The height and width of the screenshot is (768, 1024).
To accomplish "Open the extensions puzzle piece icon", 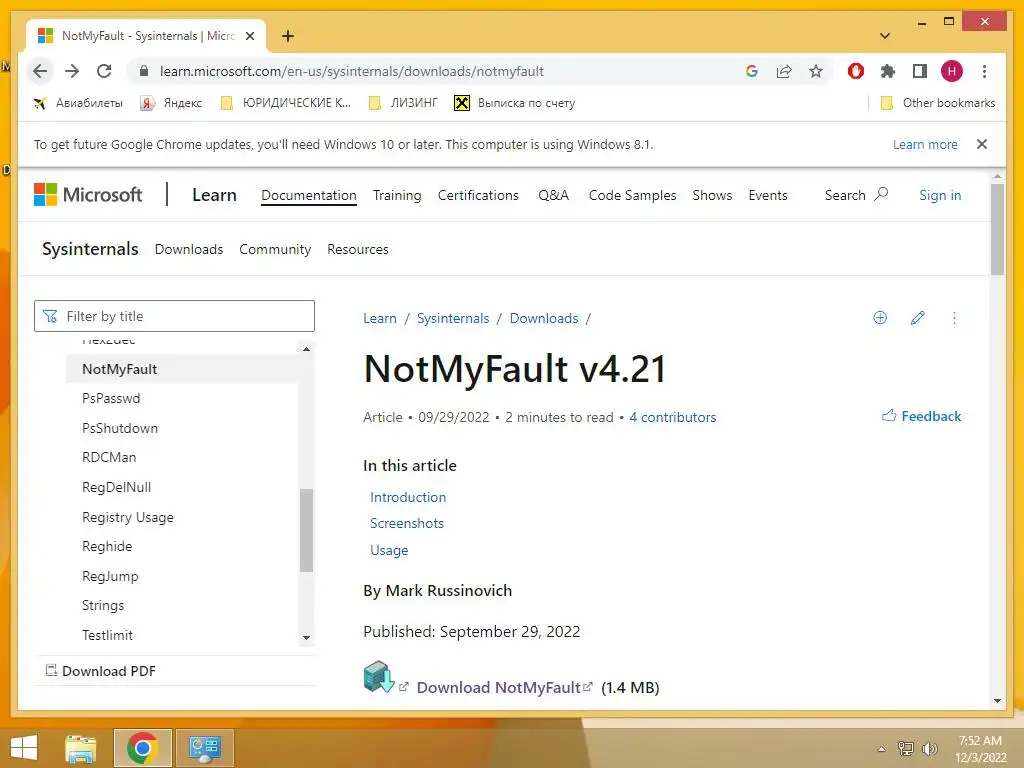I will [888, 71].
